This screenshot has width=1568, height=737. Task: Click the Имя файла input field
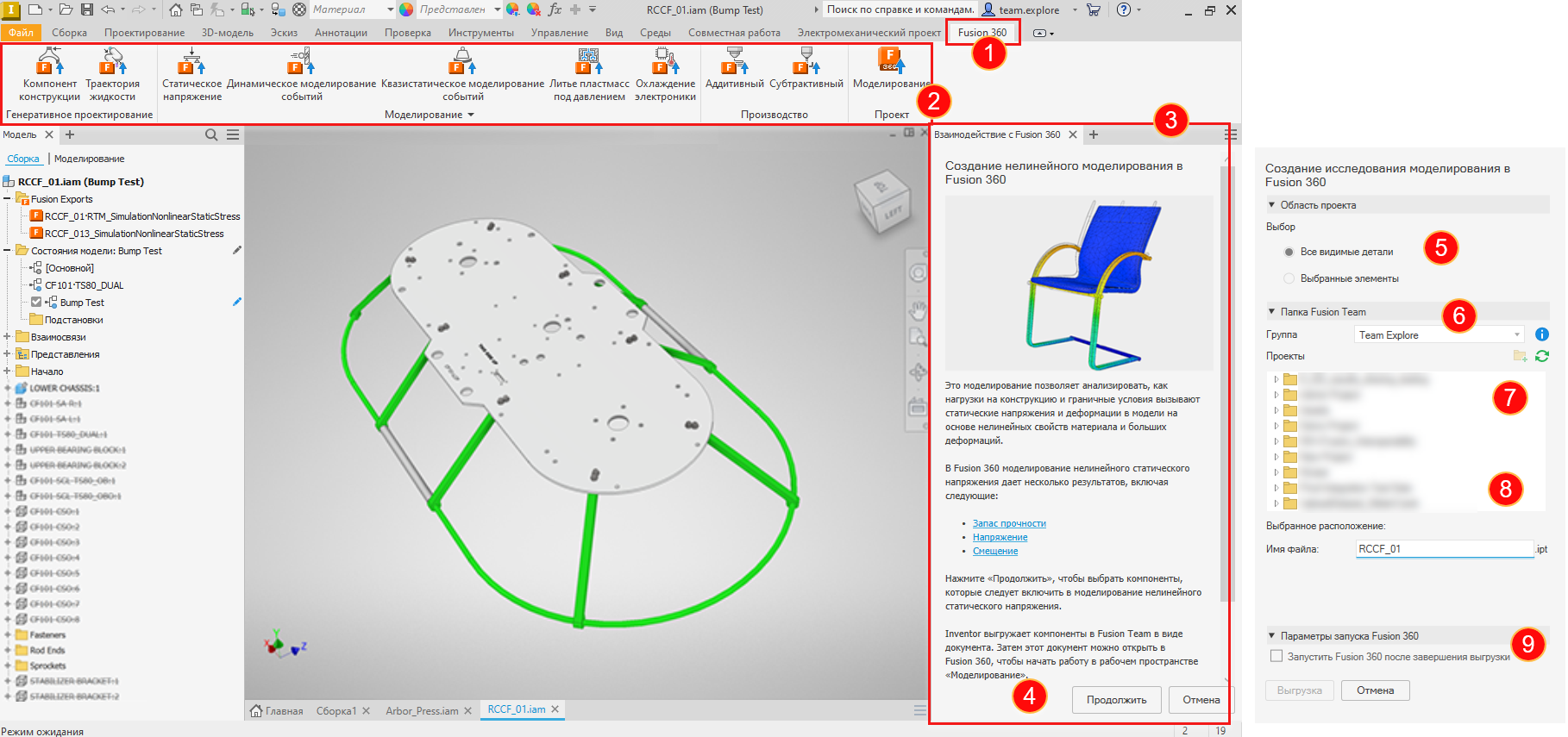click(1445, 548)
